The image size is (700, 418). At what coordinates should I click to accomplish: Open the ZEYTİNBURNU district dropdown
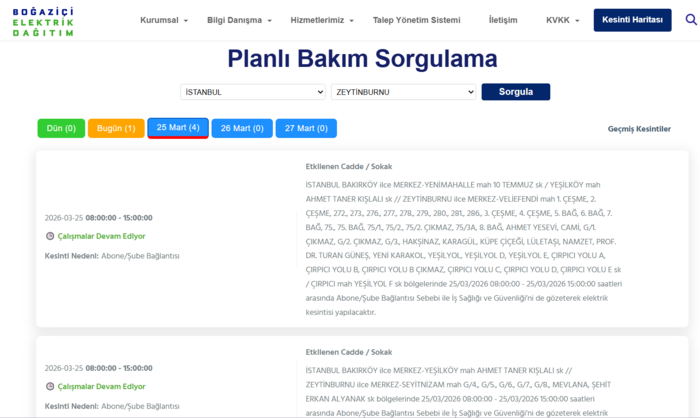(x=404, y=92)
